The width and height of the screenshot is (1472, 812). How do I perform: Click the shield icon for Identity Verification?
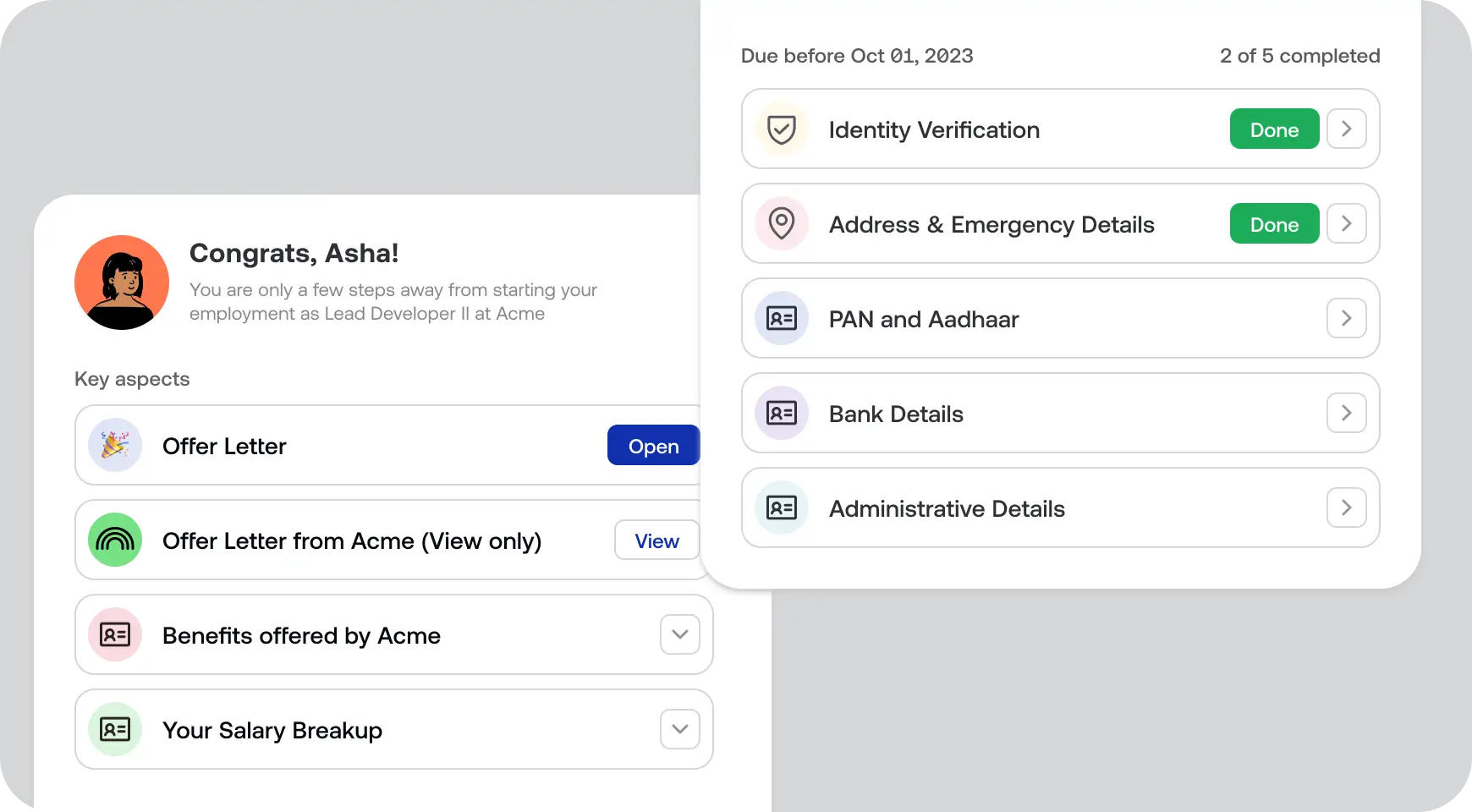781,129
